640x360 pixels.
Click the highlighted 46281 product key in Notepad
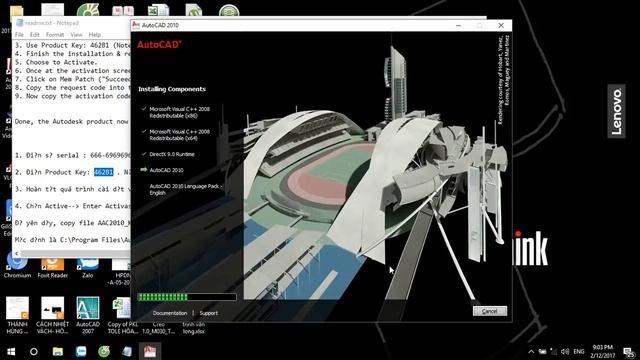pos(103,172)
